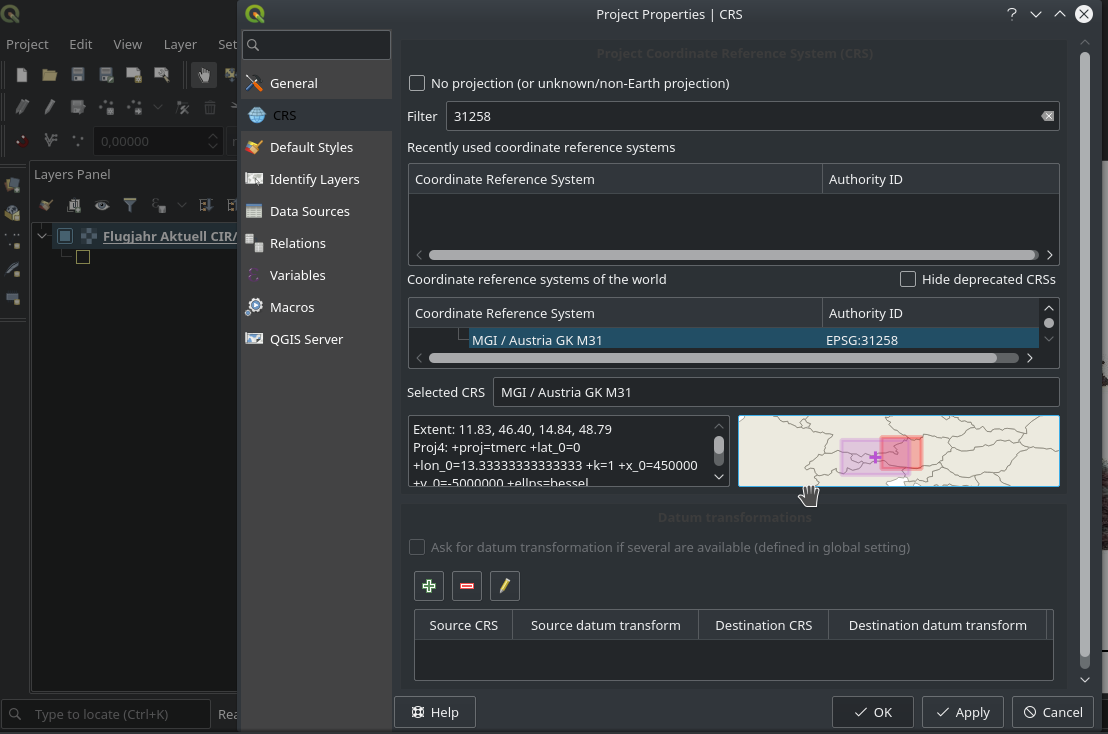Open the Edit menu
Viewport: 1108px width, 734px height.
point(81,45)
